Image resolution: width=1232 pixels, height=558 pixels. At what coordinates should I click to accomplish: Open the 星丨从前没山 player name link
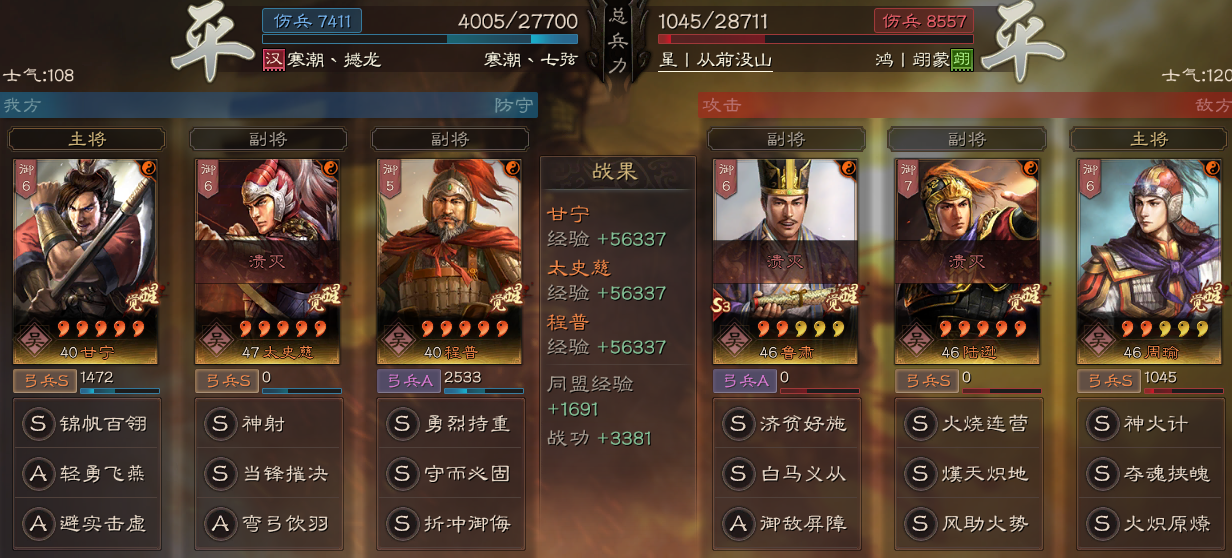(x=715, y=60)
